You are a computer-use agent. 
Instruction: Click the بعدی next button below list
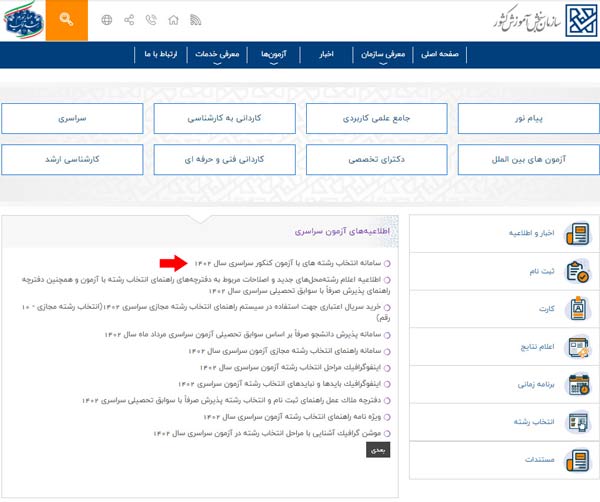click(378, 450)
